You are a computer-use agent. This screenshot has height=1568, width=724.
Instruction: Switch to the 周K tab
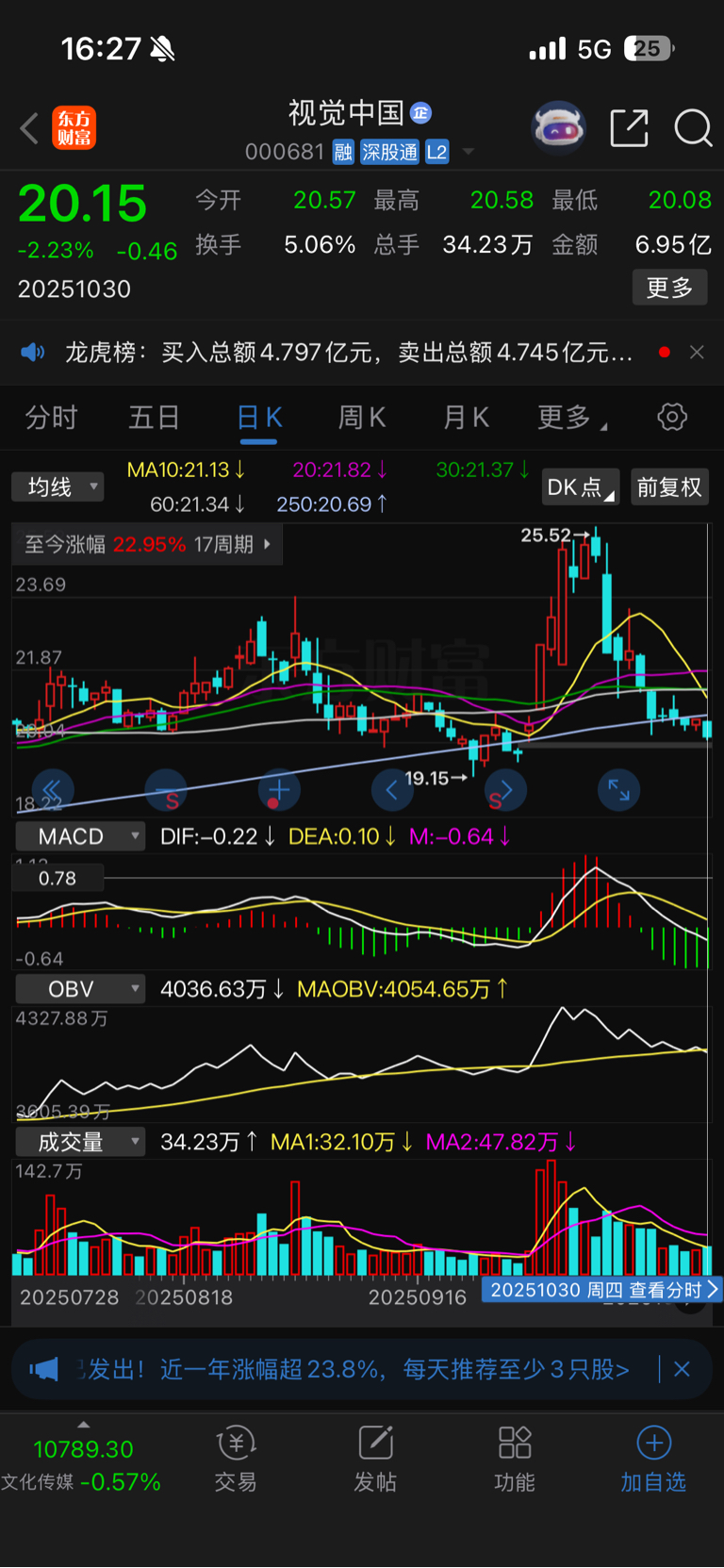(362, 417)
